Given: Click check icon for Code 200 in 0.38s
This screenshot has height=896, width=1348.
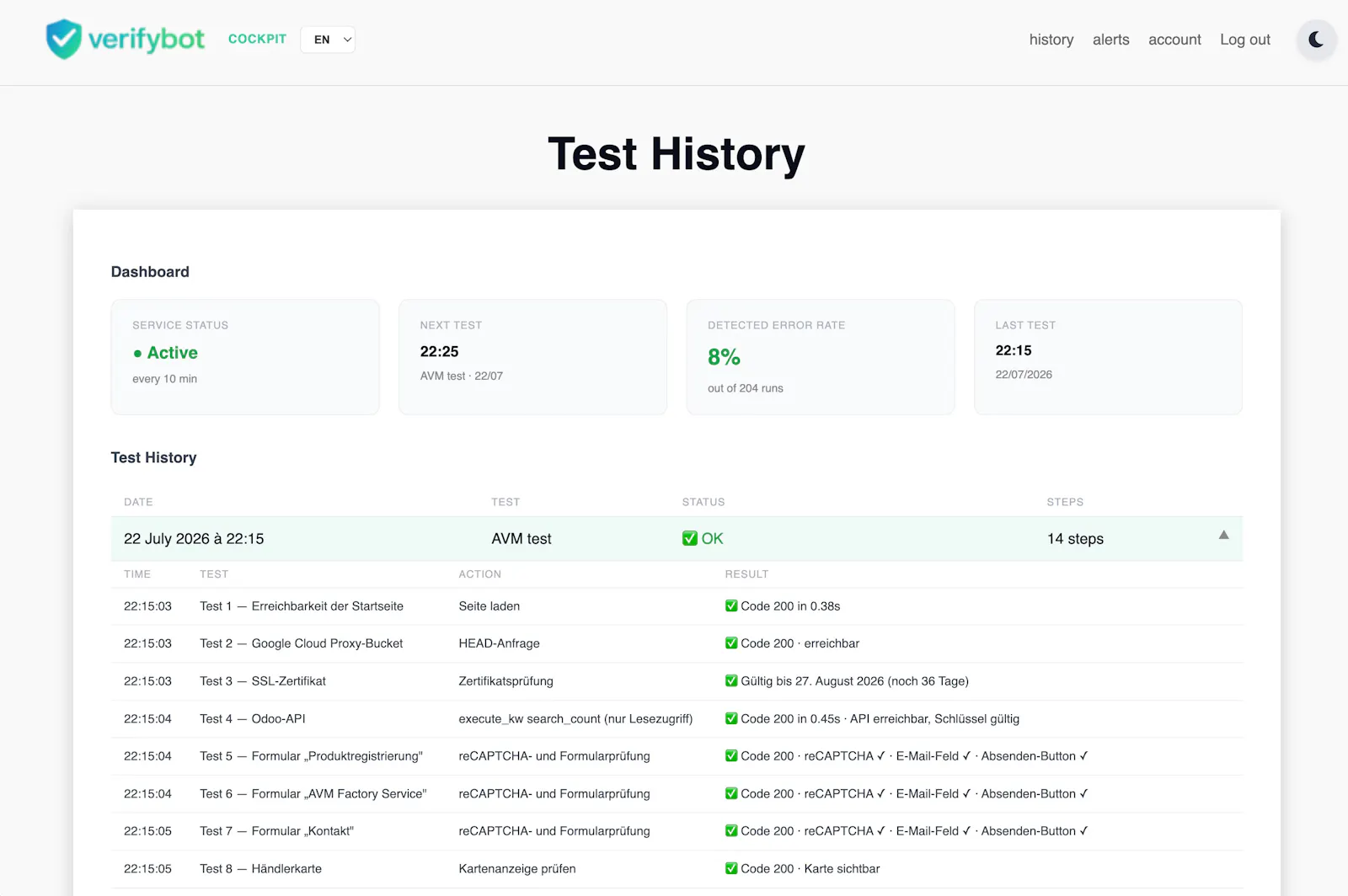Looking at the screenshot, I should point(731,605).
